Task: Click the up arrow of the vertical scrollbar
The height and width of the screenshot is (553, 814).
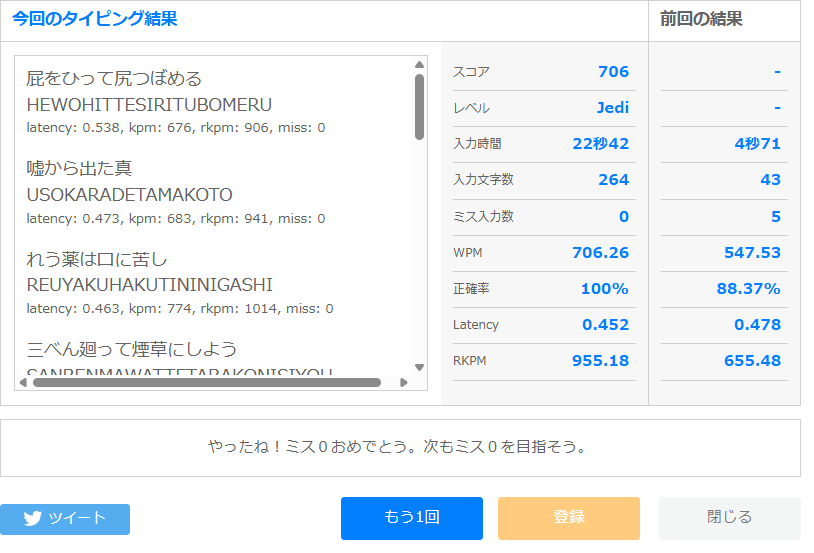Action: [x=419, y=64]
